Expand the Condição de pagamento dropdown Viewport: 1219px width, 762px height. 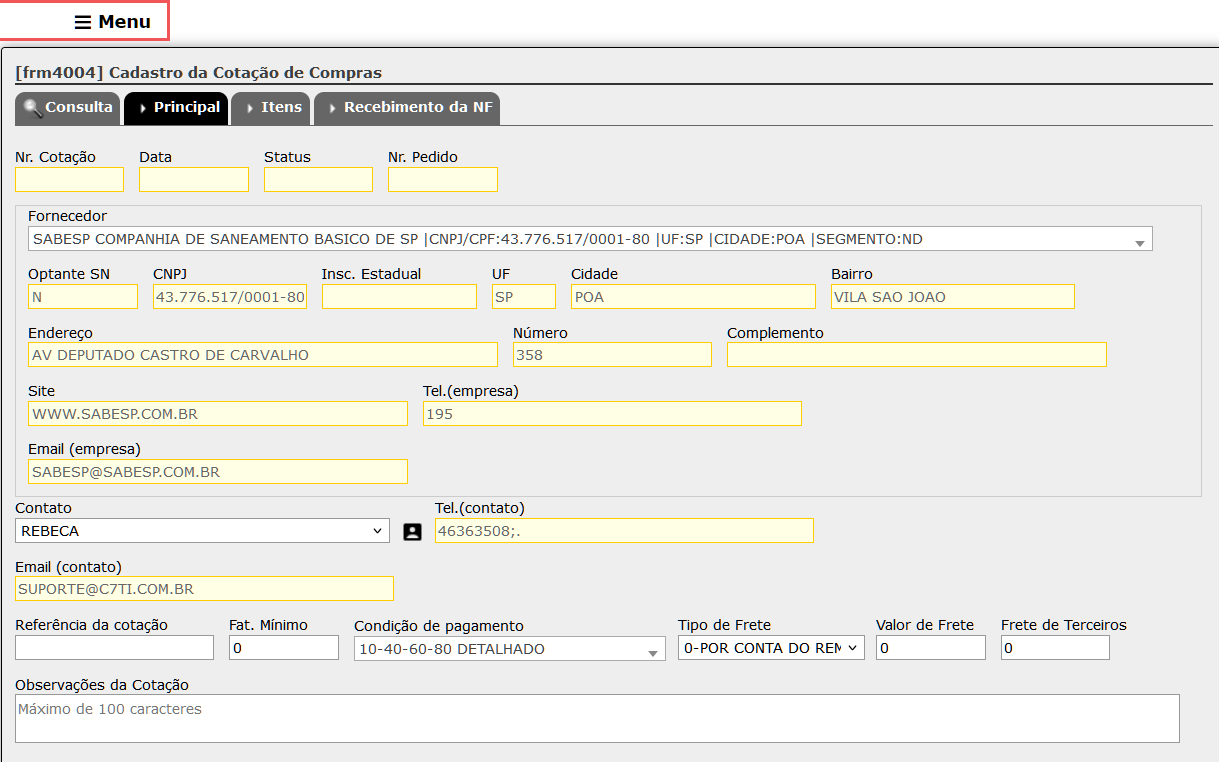(x=509, y=649)
